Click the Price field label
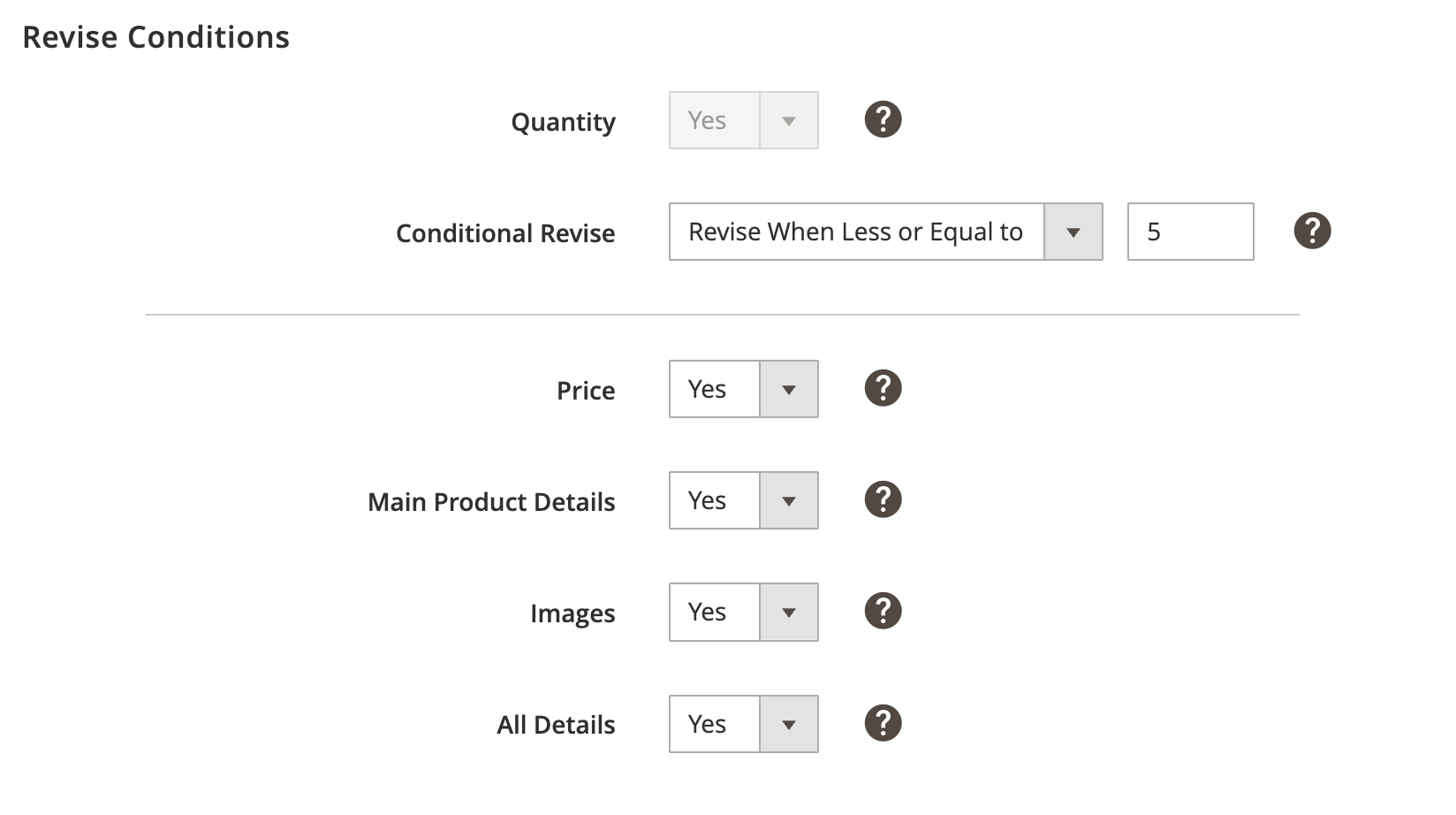The width and height of the screenshot is (1456, 815). click(x=586, y=391)
